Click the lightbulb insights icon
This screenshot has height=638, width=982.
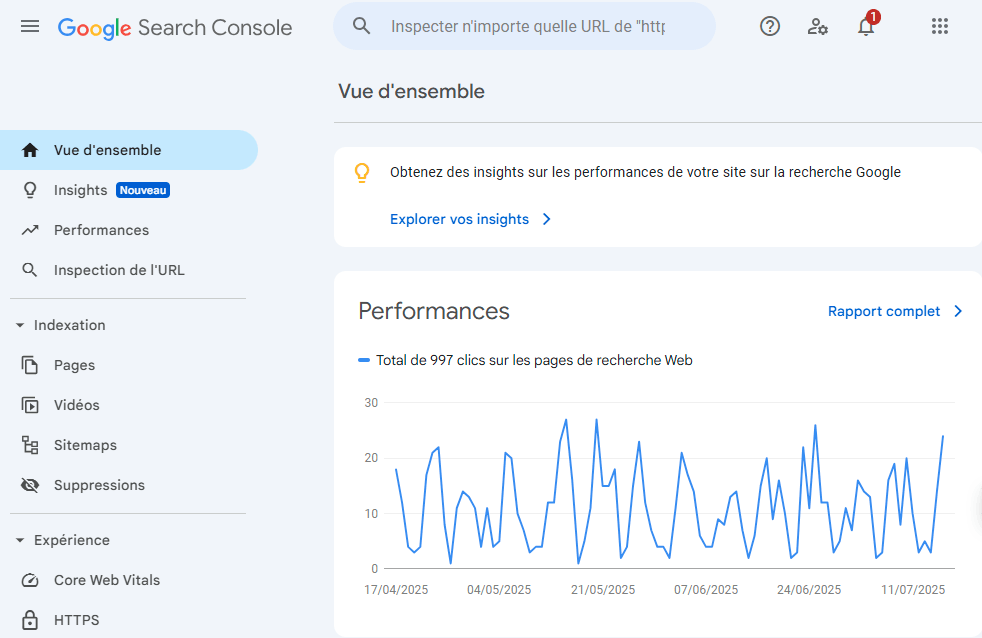[x=362, y=173]
